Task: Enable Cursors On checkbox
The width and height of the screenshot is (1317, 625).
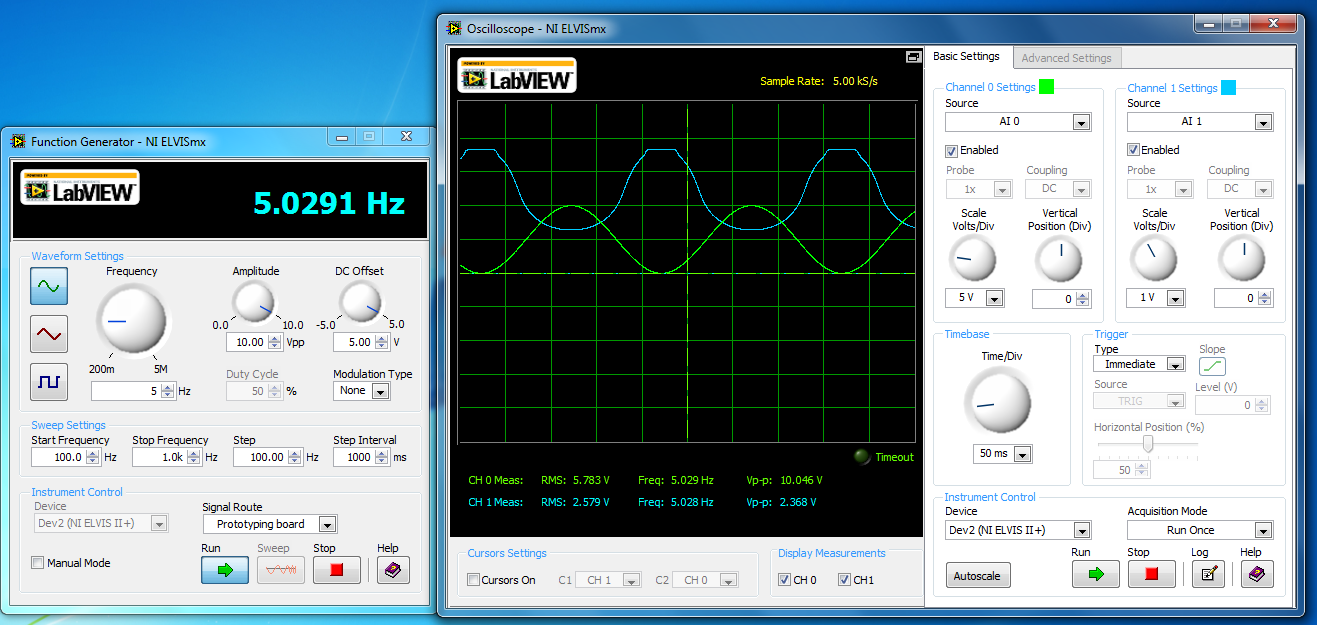Action: coord(474,580)
